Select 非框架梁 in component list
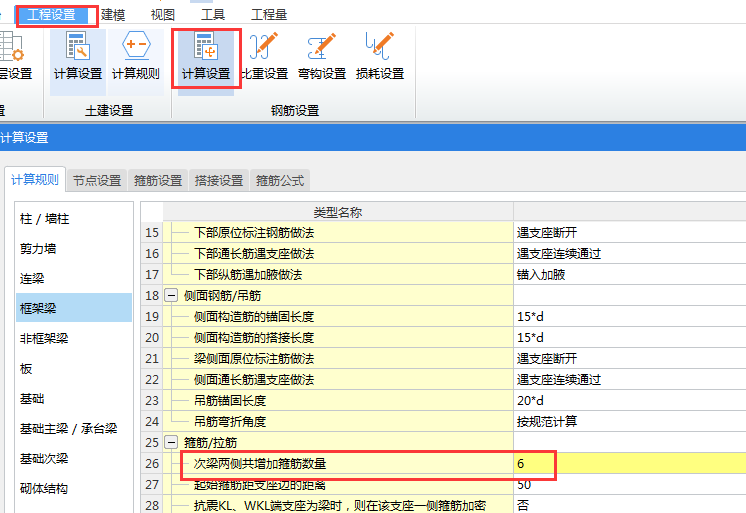 tap(74, 338)
